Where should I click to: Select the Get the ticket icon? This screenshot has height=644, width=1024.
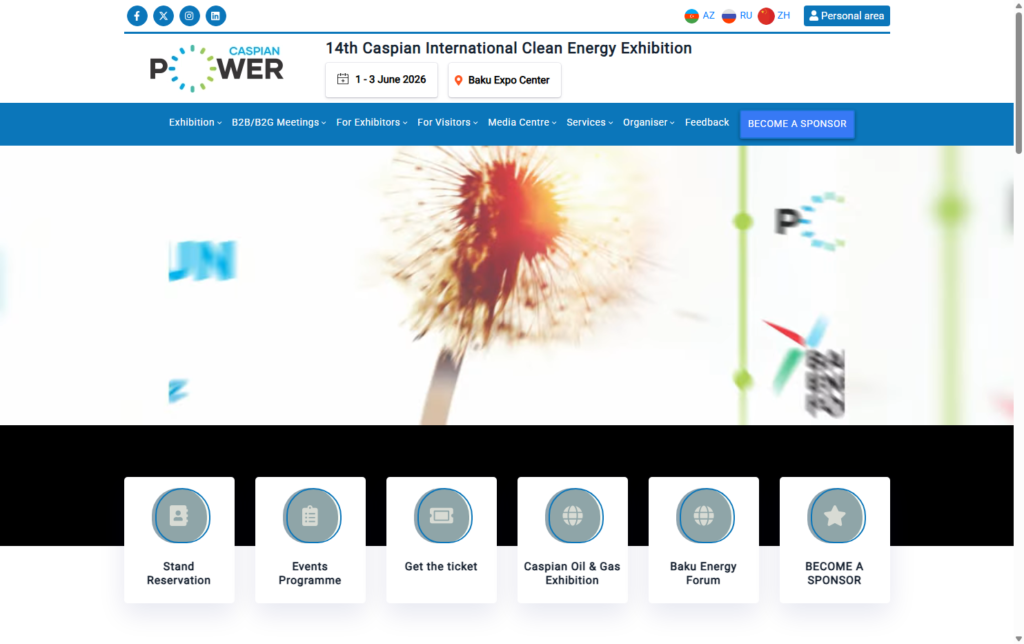click(441, 516)
